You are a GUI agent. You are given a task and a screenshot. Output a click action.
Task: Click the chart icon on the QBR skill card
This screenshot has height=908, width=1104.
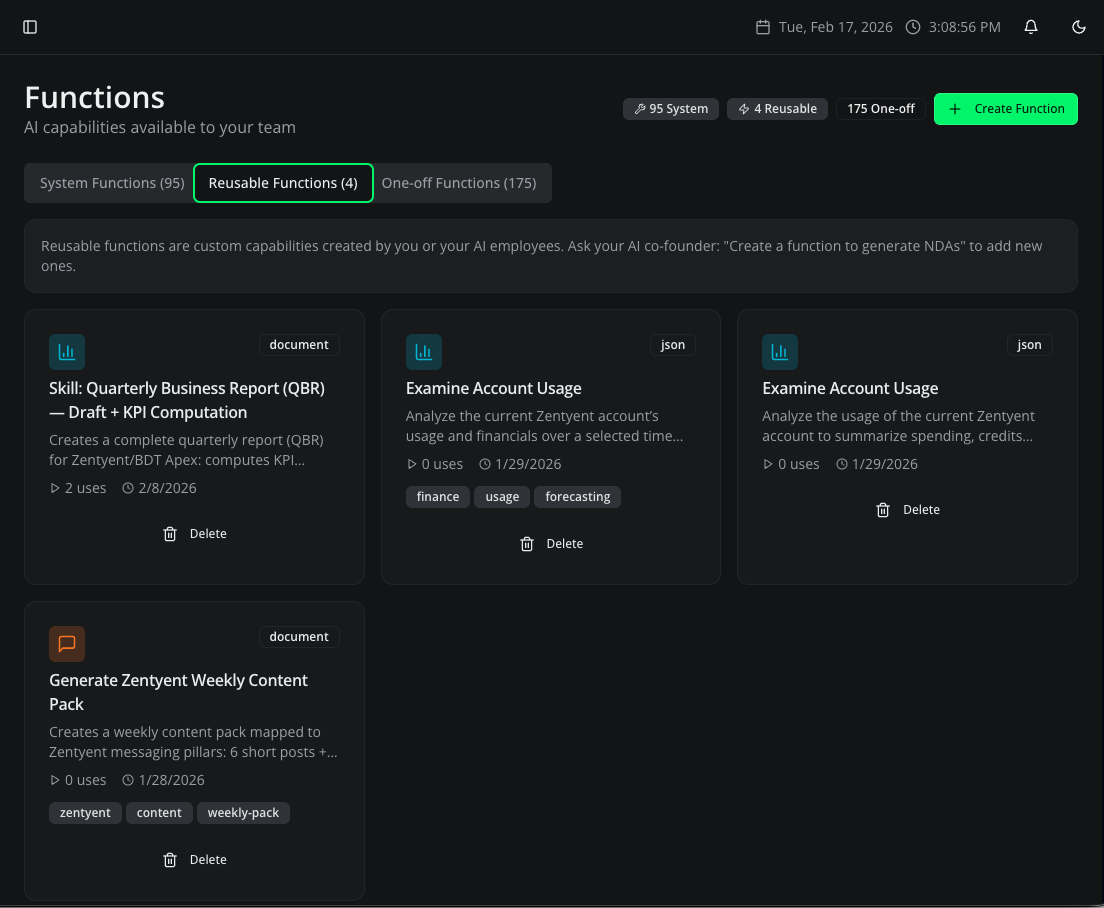[x=67, y=352]
